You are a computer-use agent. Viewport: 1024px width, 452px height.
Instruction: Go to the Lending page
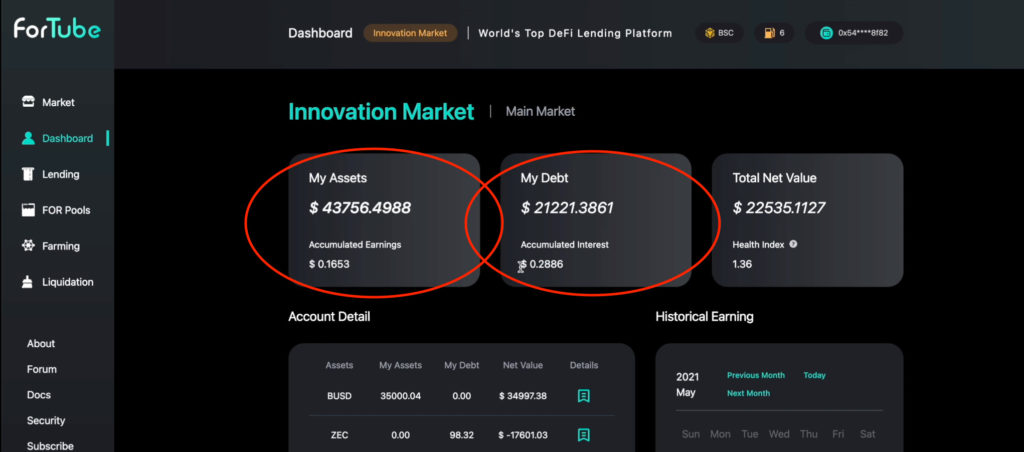tap(61, 174)
